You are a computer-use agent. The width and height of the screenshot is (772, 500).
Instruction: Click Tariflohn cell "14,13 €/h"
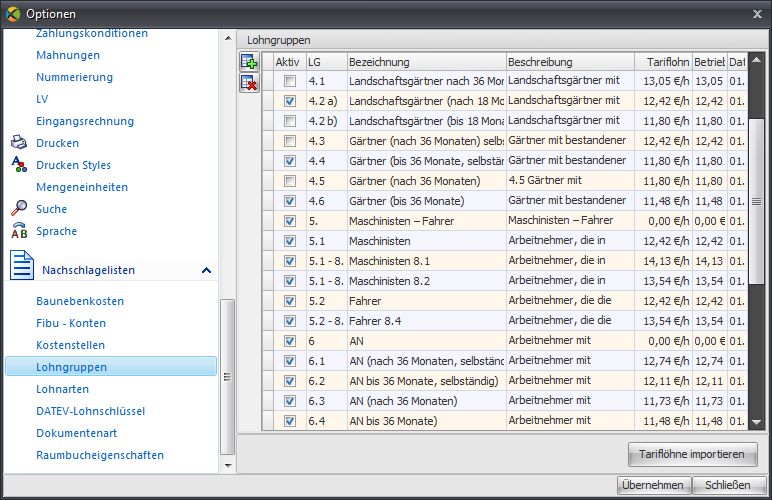pyautogui.click(x=664, y=261)
